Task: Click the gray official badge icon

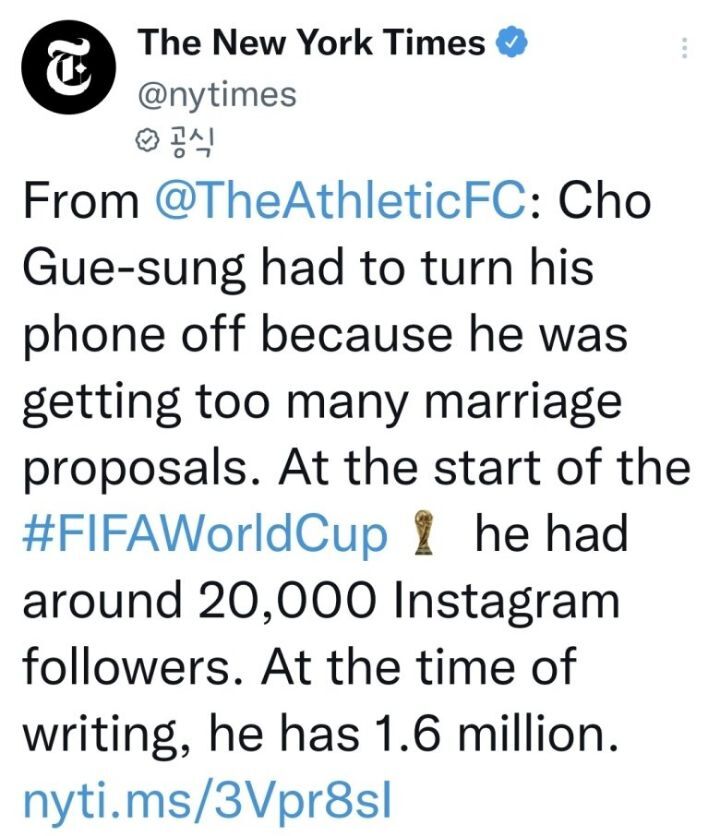Action: [x=143, y=143]
